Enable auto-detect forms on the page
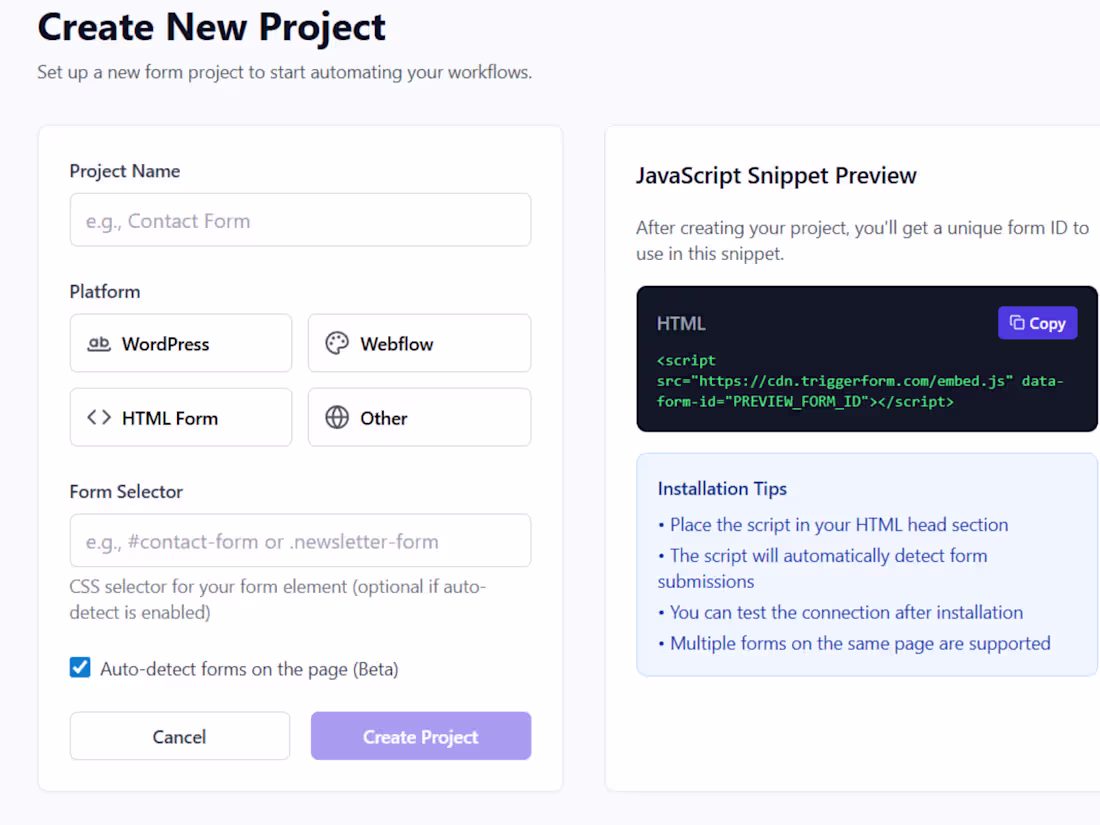Image resolution: width=1100 pixels, height=825 pixels. 80,667
